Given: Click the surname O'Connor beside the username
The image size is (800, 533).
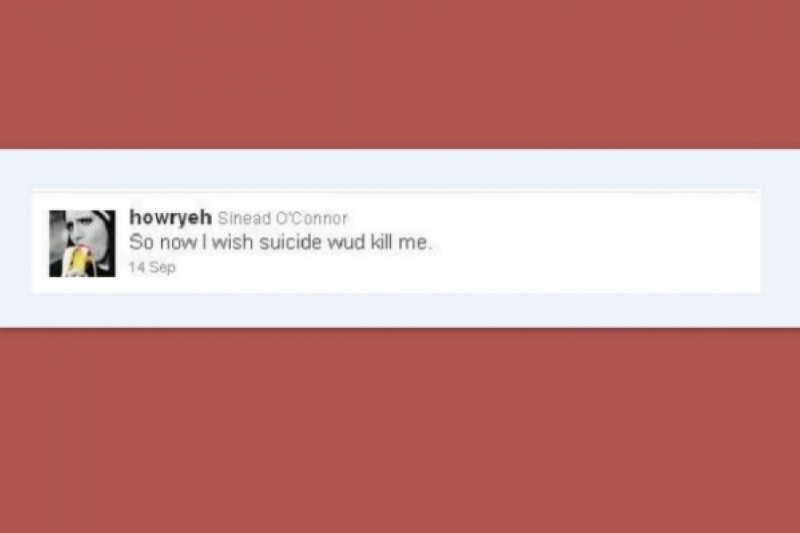Looking at the screenshot, I should [312, 218].
